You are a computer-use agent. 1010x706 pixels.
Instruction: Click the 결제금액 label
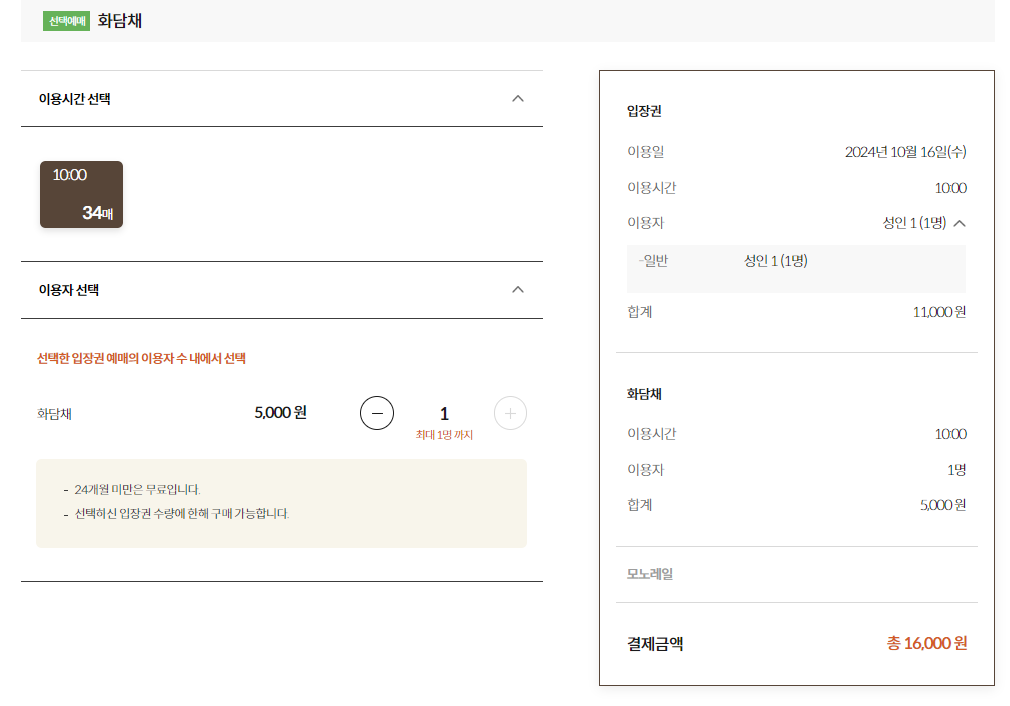pos(654,643)
